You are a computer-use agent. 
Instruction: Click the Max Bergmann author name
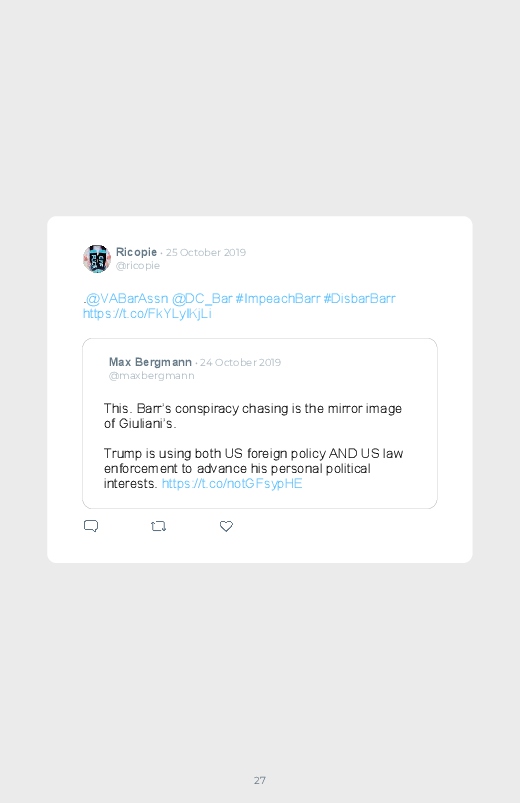pos(150,362)
